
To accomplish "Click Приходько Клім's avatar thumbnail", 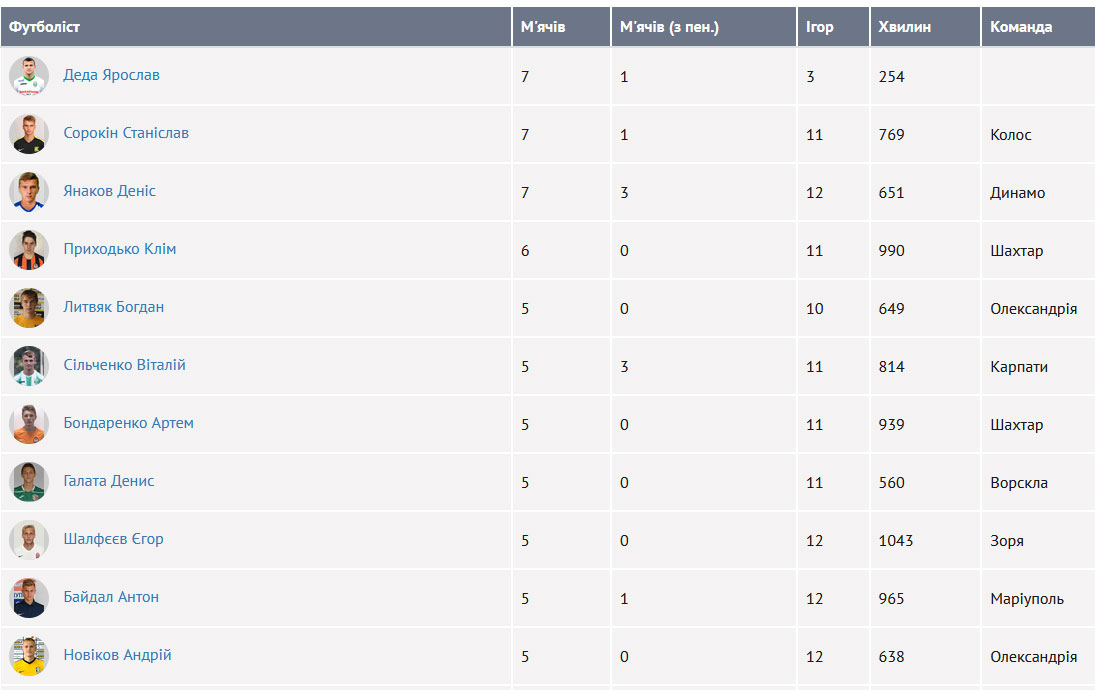I will coord(29,250).
